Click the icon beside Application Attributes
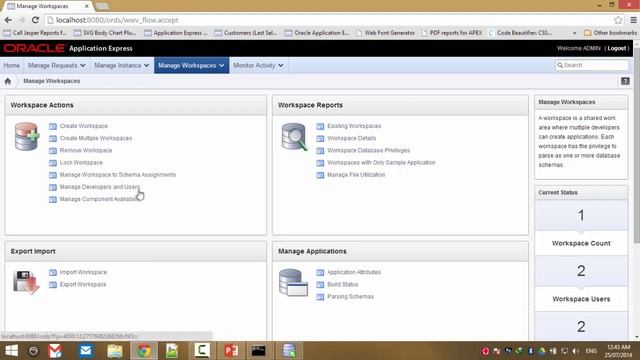 point(320,273)
